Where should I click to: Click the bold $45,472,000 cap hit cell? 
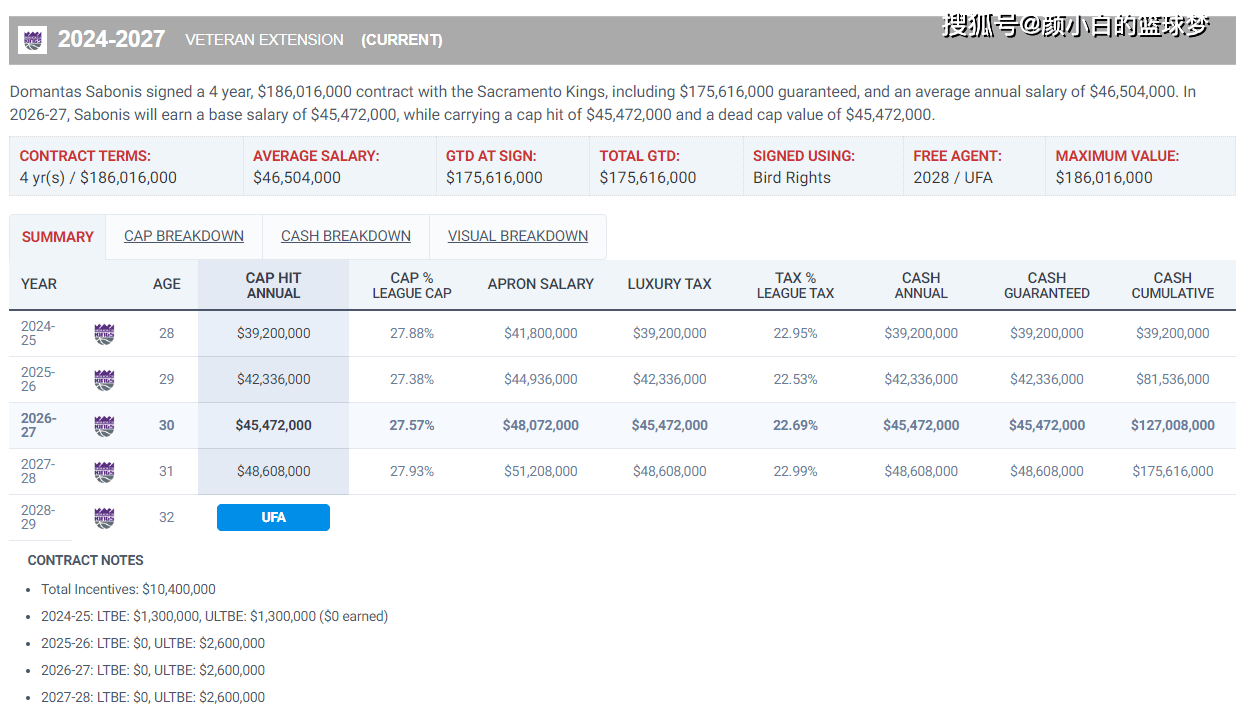point(273,425)
